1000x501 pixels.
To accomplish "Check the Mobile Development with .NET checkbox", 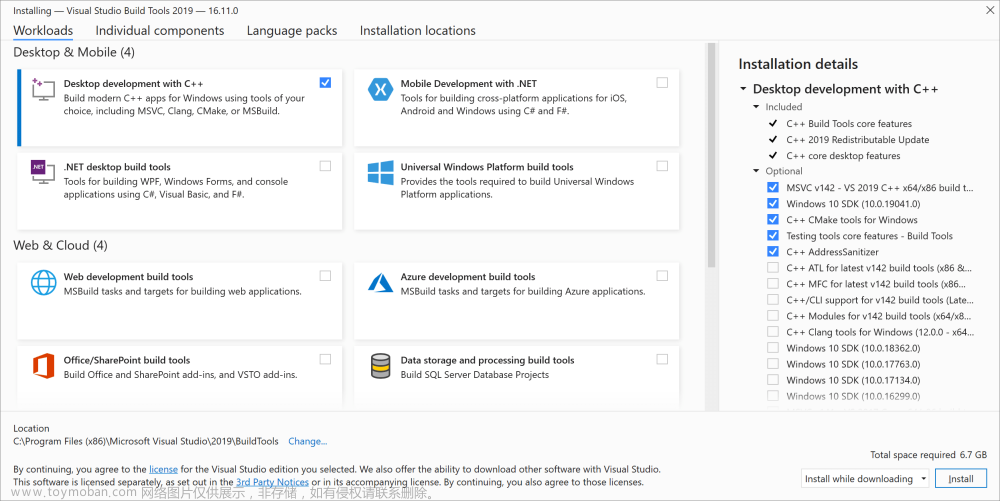I will (662, 82).
